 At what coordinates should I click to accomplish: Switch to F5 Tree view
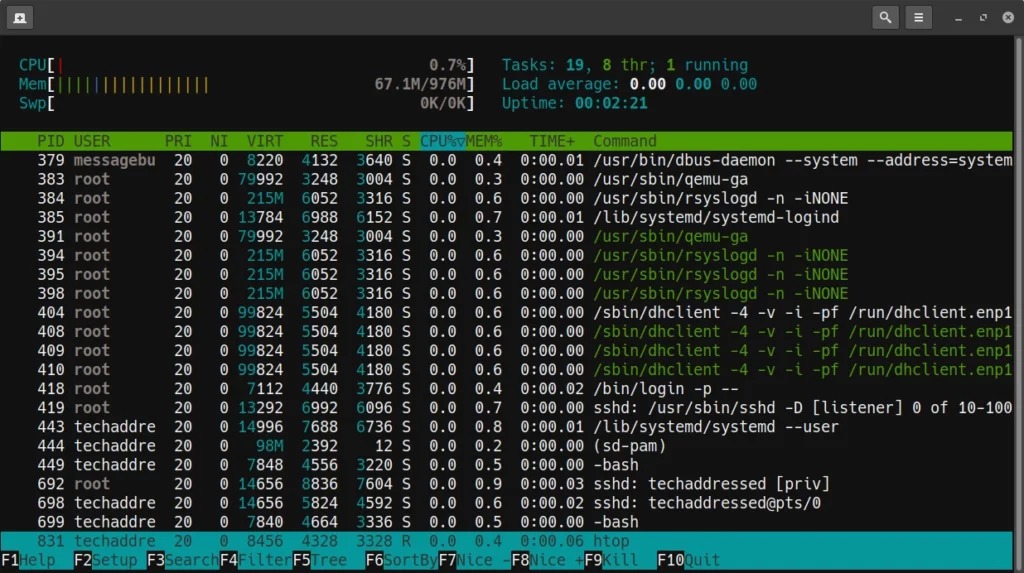tap(320, 560)
